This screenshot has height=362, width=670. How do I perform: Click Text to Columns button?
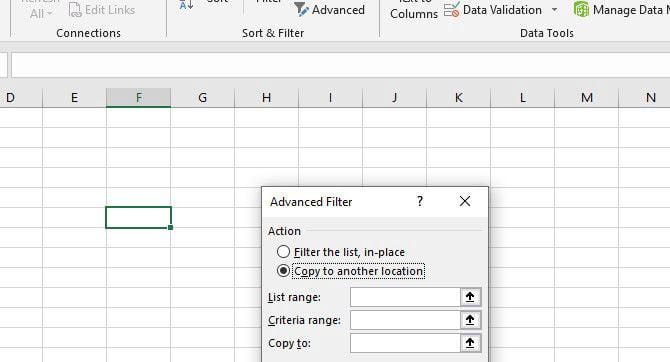coord(414,10)
